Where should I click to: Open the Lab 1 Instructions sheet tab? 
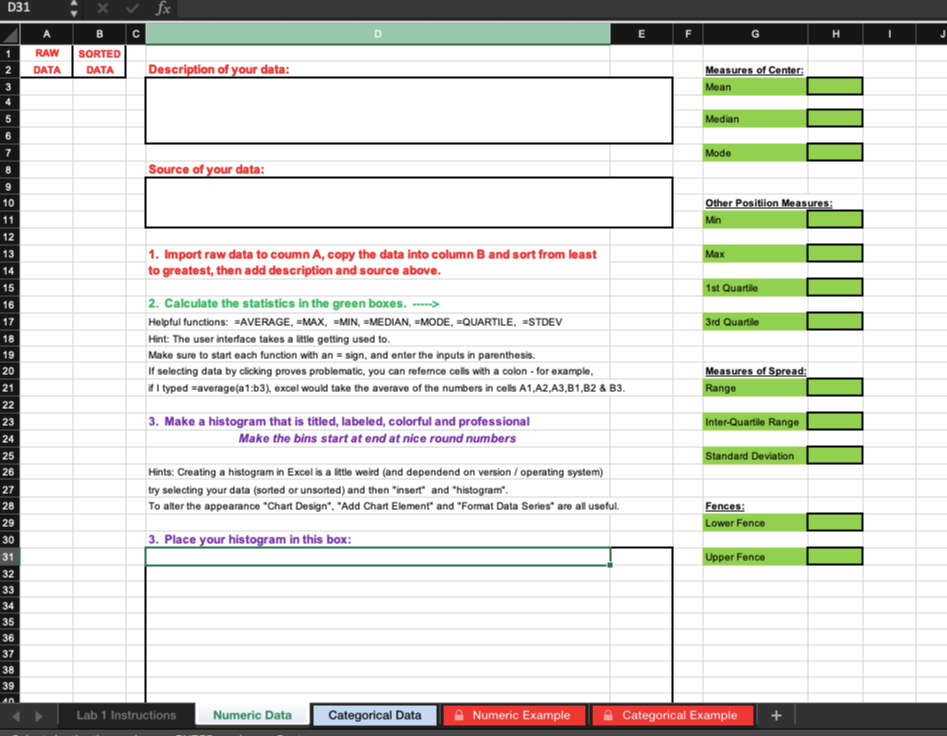click(126, 715)
